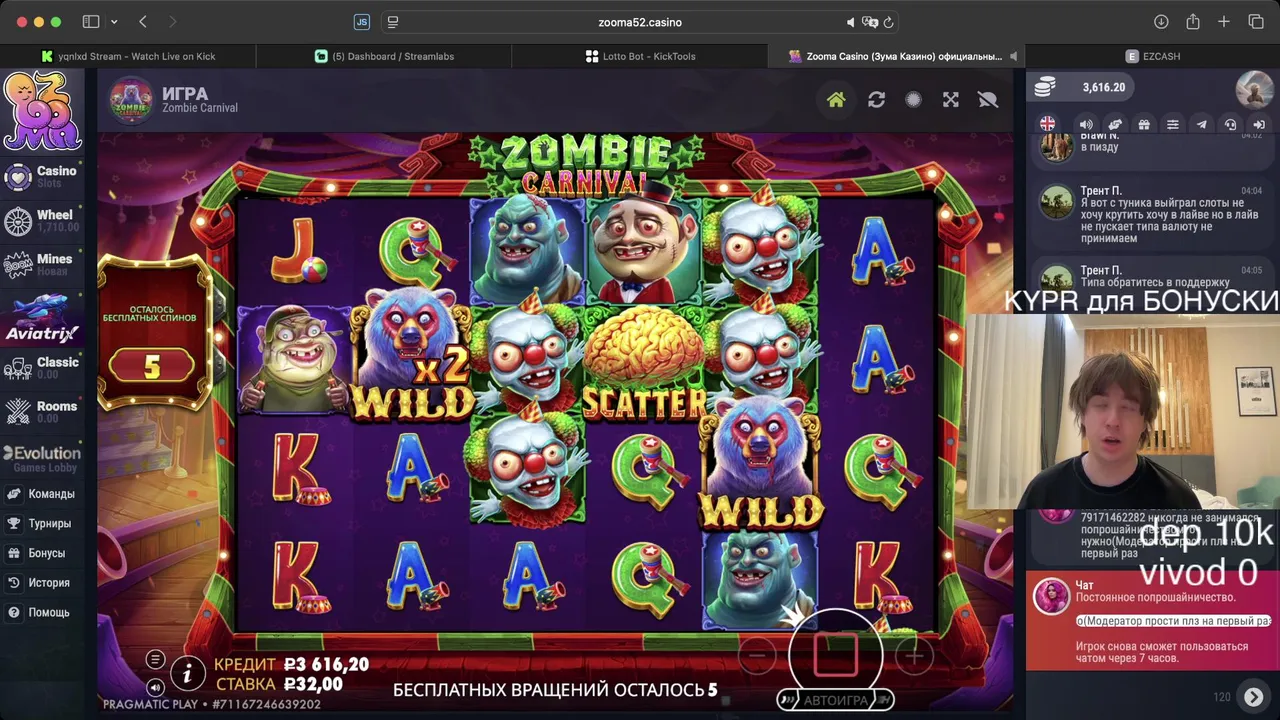This screenshot has width=1280, height=720.
Task: Enter fullscreen game mode
Action: 951,100
